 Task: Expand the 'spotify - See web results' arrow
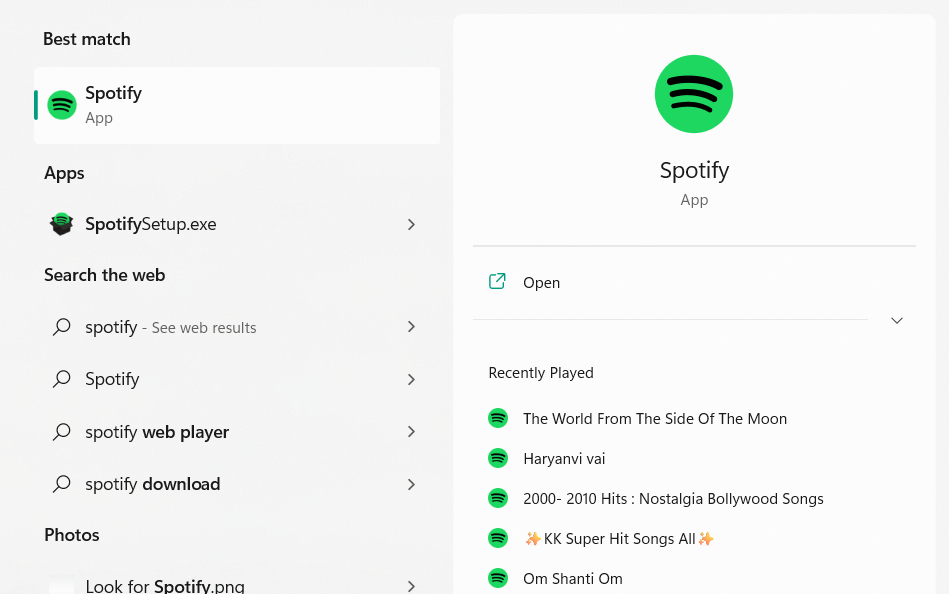[411, 327]
